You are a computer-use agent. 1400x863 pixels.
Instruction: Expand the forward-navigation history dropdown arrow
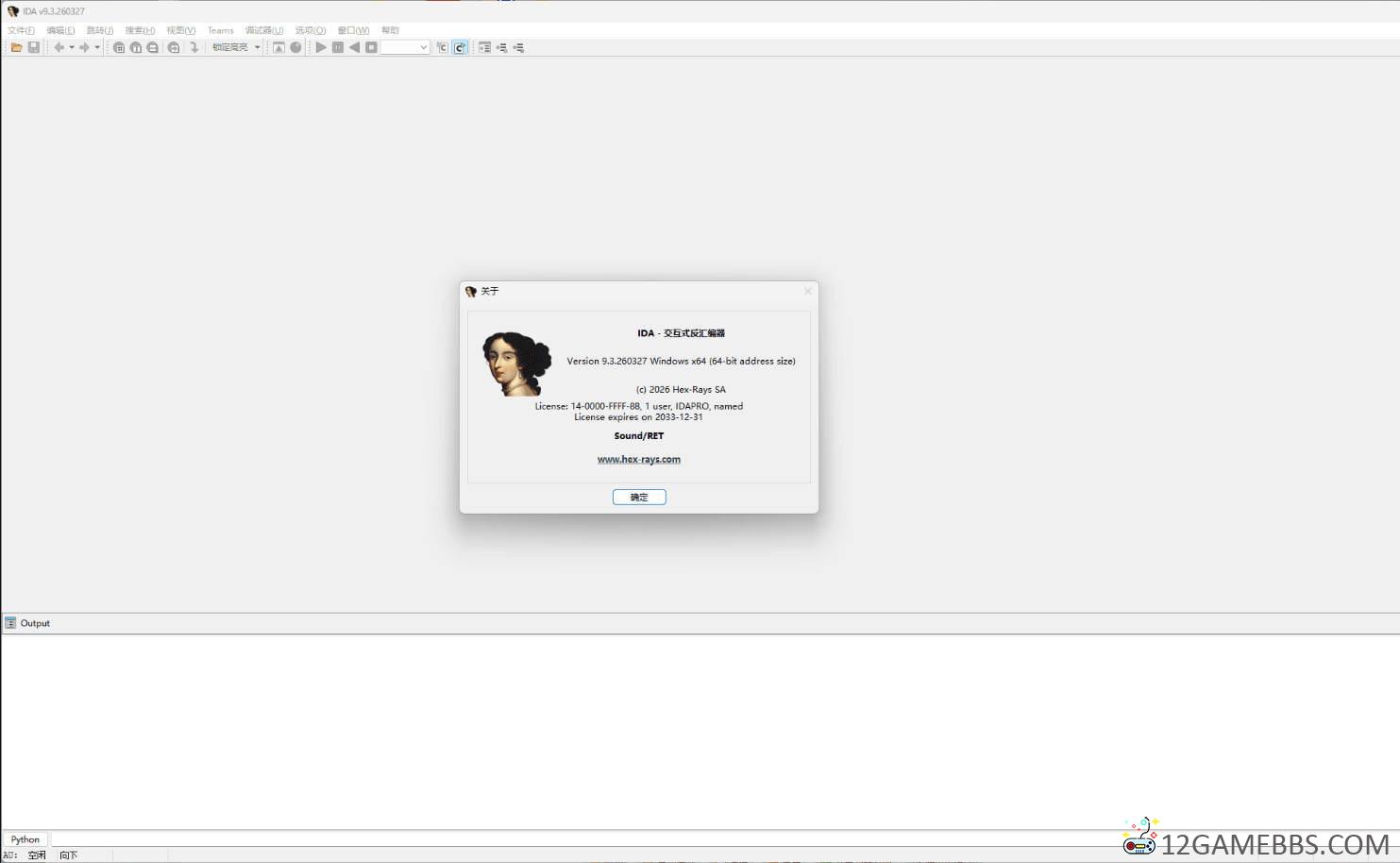(x=97, y=47)
